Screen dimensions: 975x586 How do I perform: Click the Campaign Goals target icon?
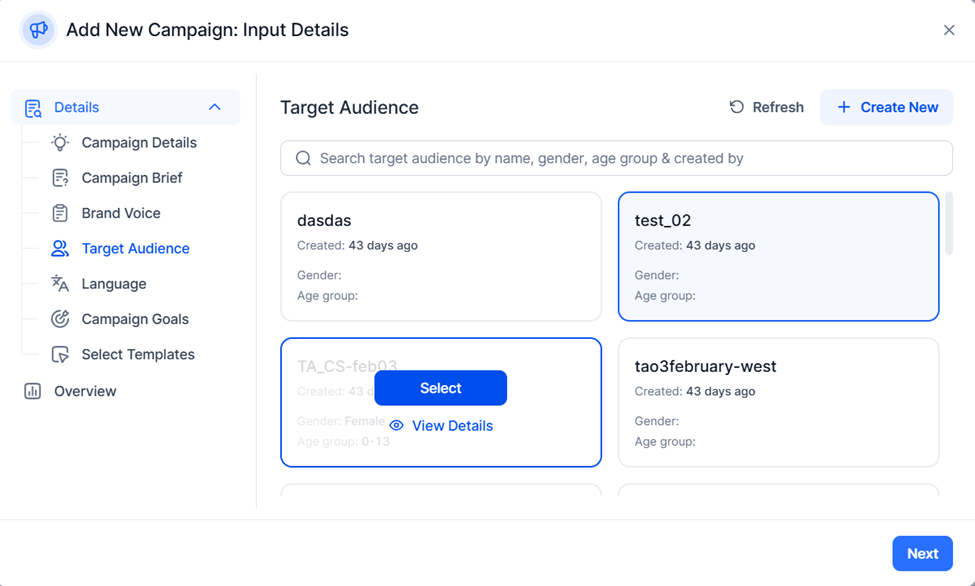click(60, 319)
